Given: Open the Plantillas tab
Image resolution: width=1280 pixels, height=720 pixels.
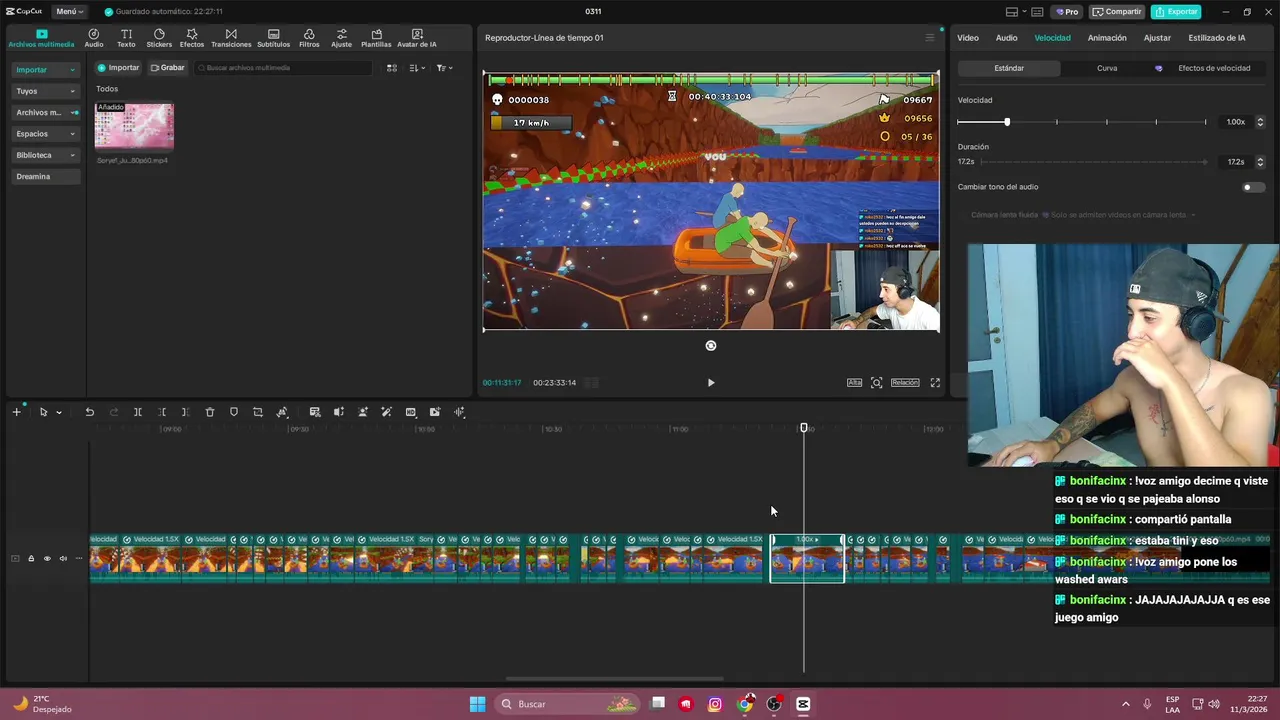Looking at the screenshot, I should [x=376, y=38].
